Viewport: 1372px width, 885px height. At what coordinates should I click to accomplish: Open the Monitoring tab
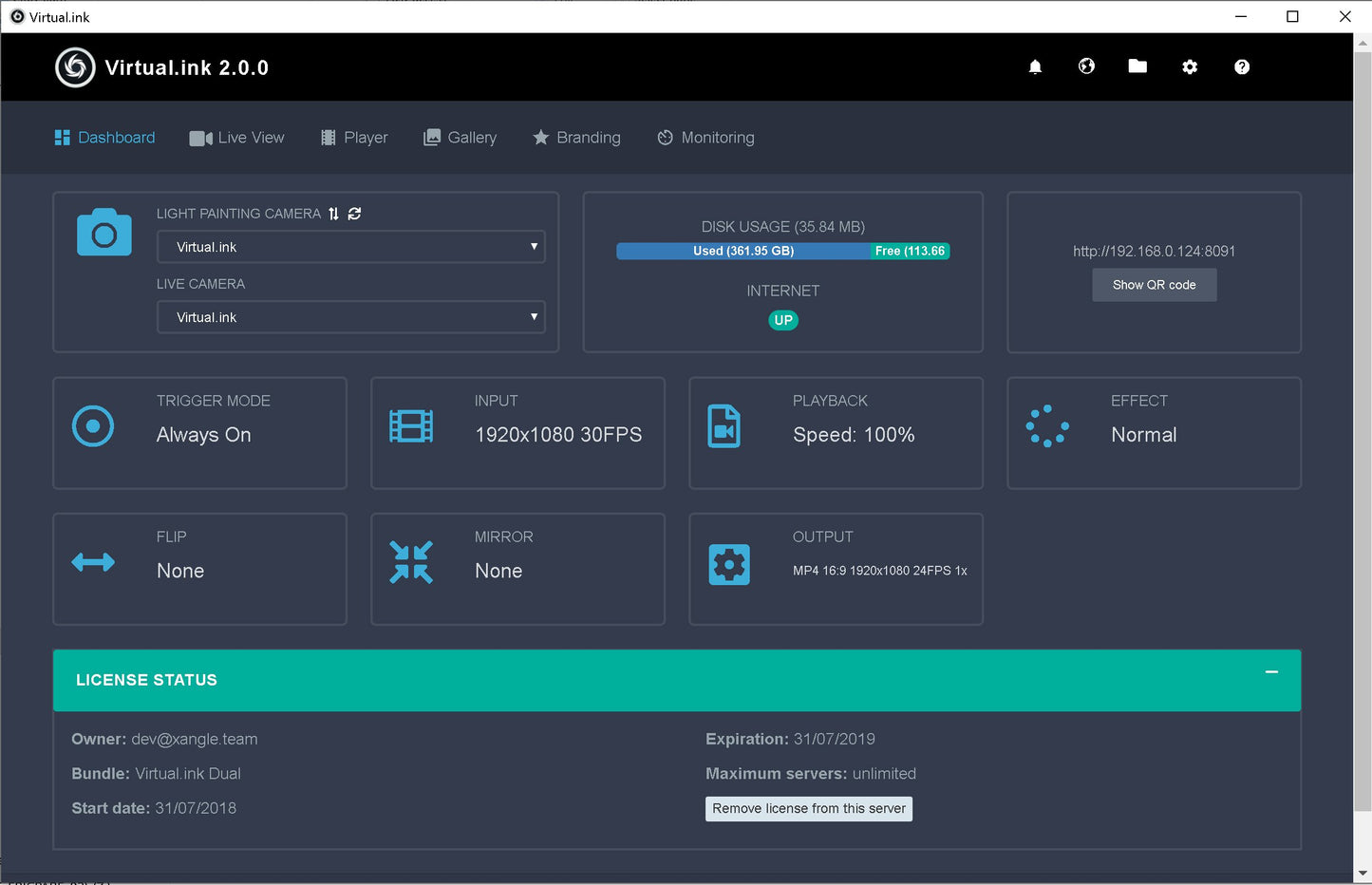point(705,138)
